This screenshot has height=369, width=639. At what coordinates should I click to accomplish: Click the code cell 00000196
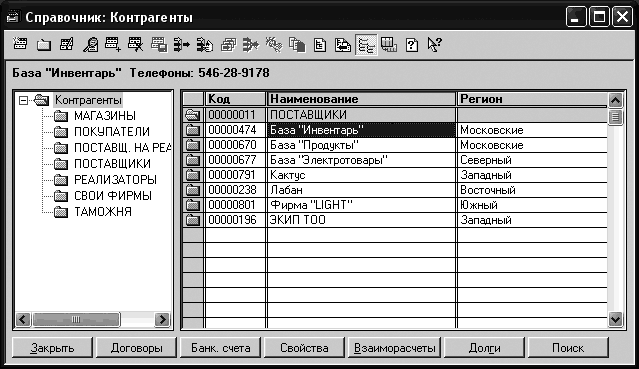coord(235,220)
